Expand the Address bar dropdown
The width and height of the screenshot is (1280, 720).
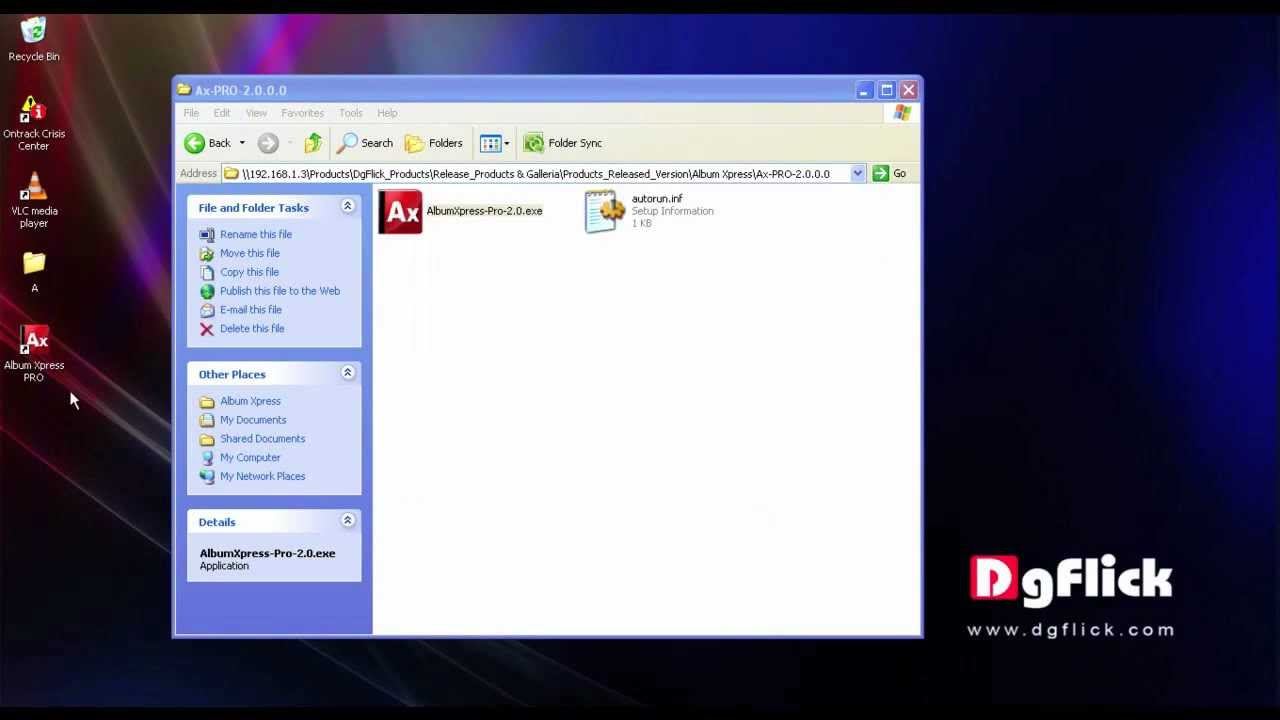pyautogui.click(x=857, y=174)
